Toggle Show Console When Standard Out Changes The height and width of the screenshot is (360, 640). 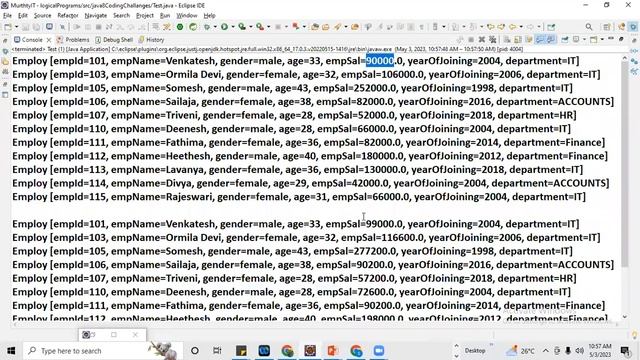point(540,40)
